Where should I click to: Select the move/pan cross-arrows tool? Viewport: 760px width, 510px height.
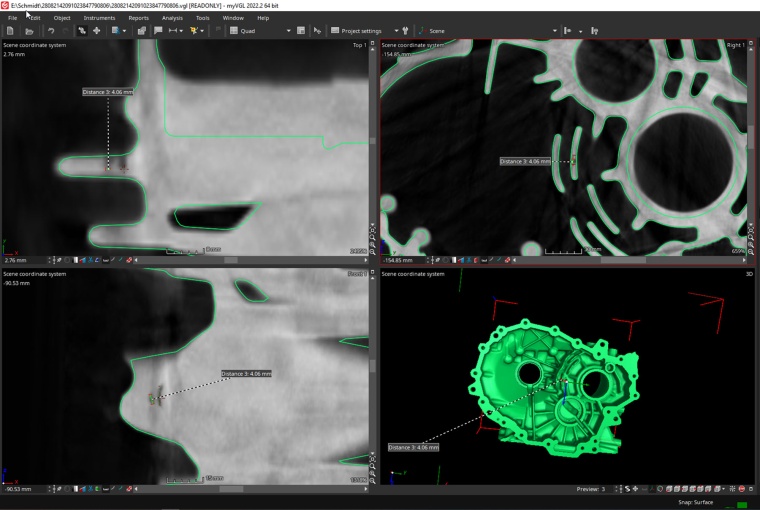pos(96,31)
